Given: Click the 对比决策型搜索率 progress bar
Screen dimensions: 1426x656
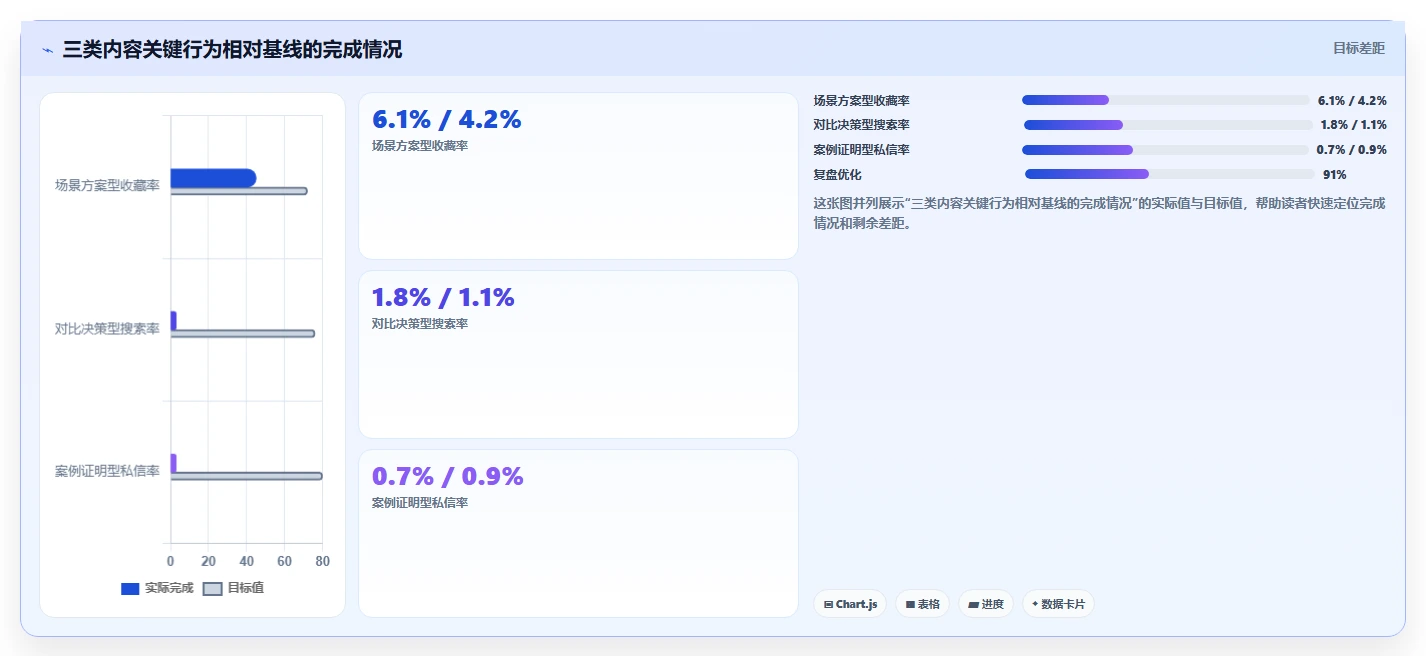Looking at the screenshot, I should [1167, 125].
